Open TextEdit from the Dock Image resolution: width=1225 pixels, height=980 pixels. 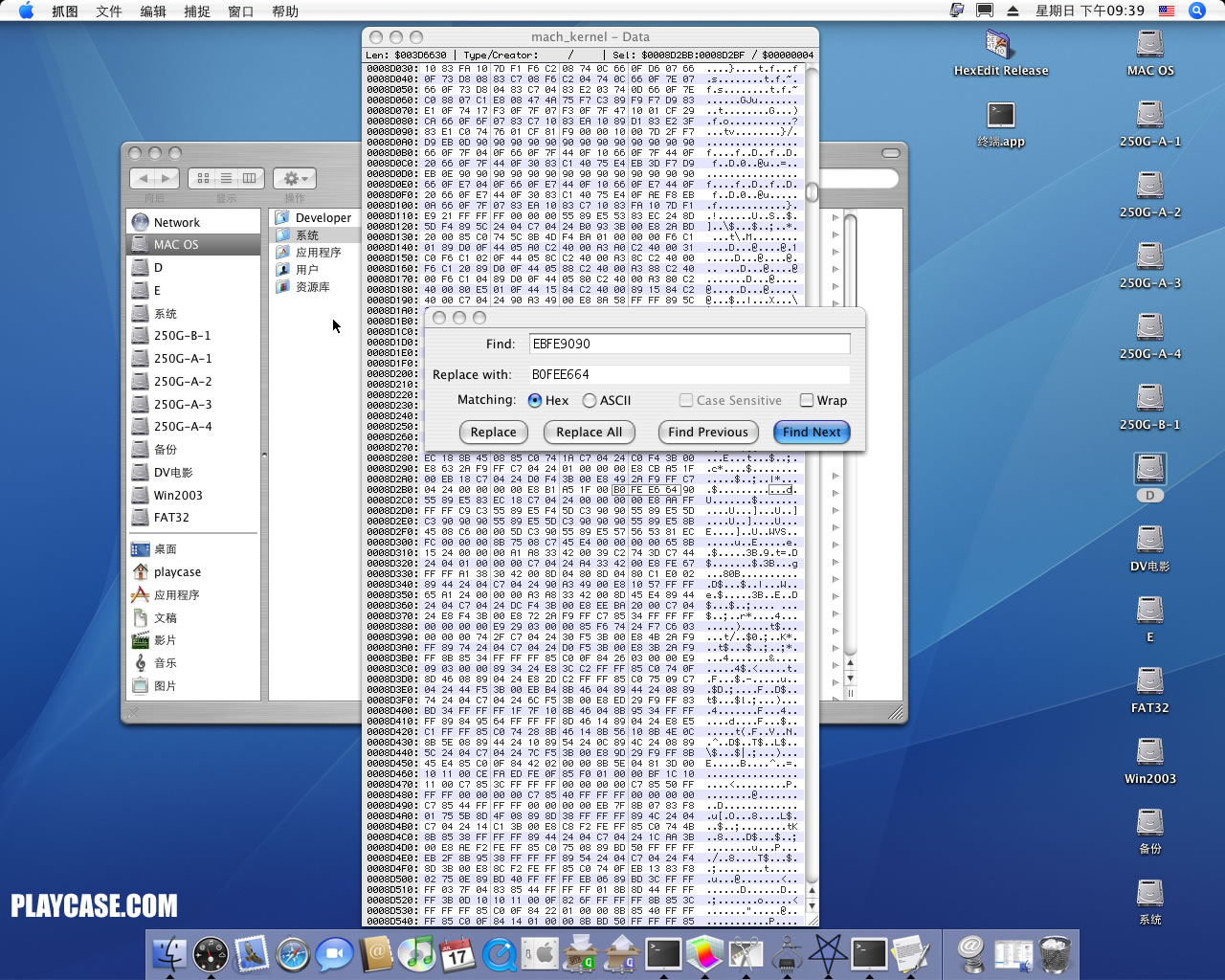pos(910,953)
